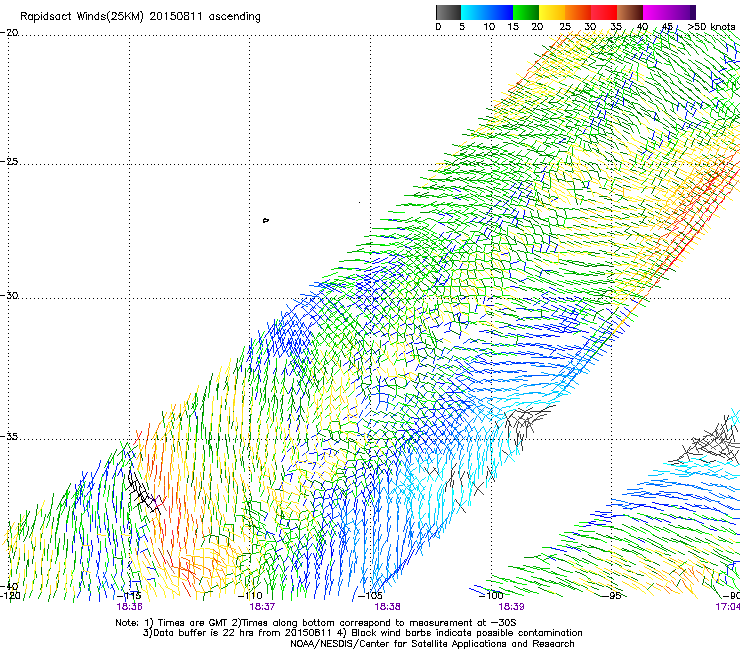740x650 pixels.
Task: Click the '-105' longitude axis label
Action: (x=370, y=596)
